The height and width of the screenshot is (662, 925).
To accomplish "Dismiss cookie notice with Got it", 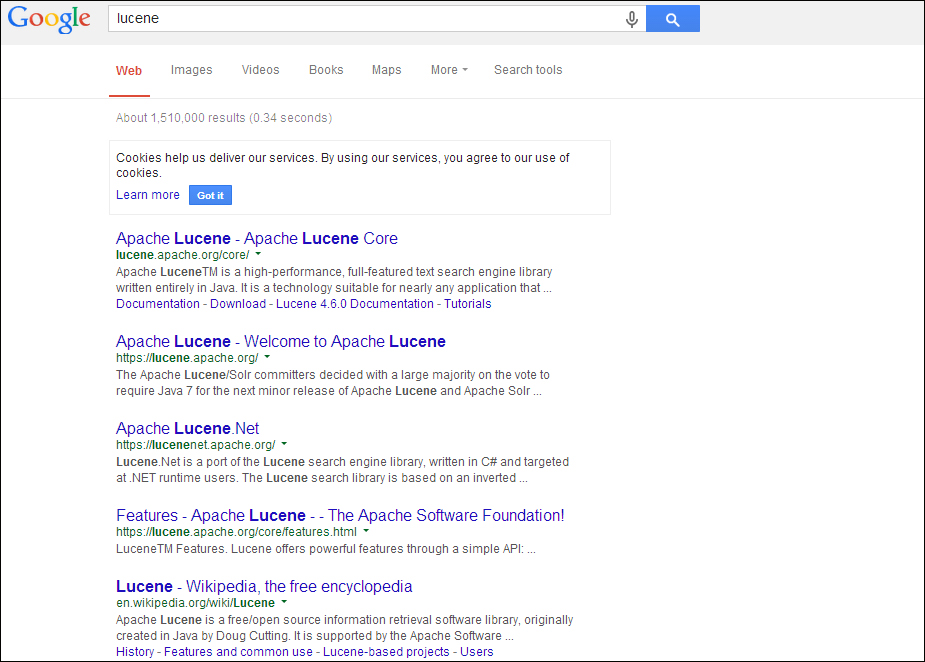I will 210,195.
